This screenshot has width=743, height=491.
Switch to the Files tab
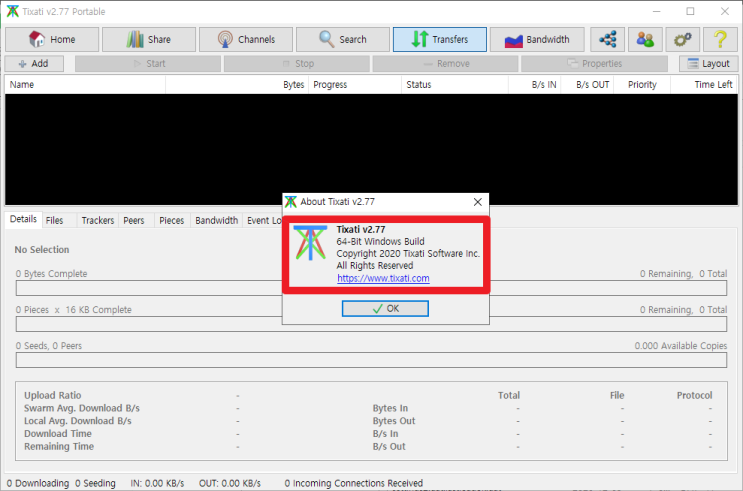point(54,220)
